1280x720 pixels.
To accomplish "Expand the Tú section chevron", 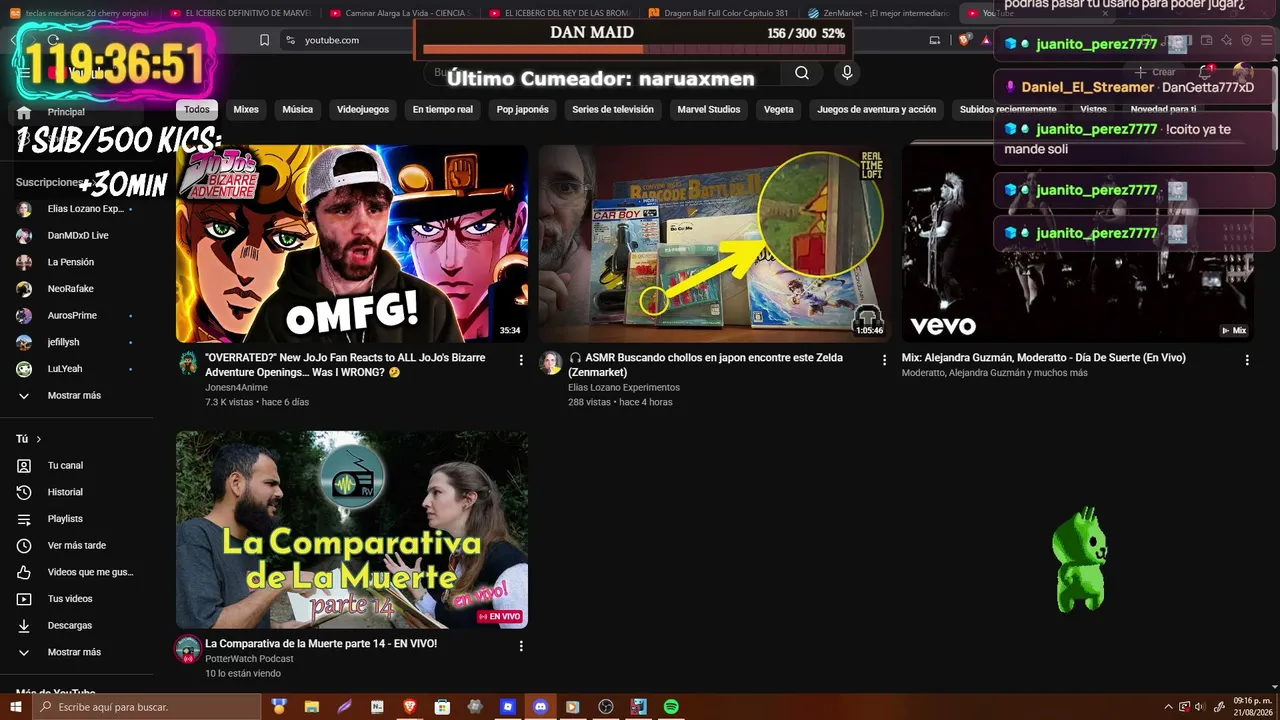I will click(39, 439).
